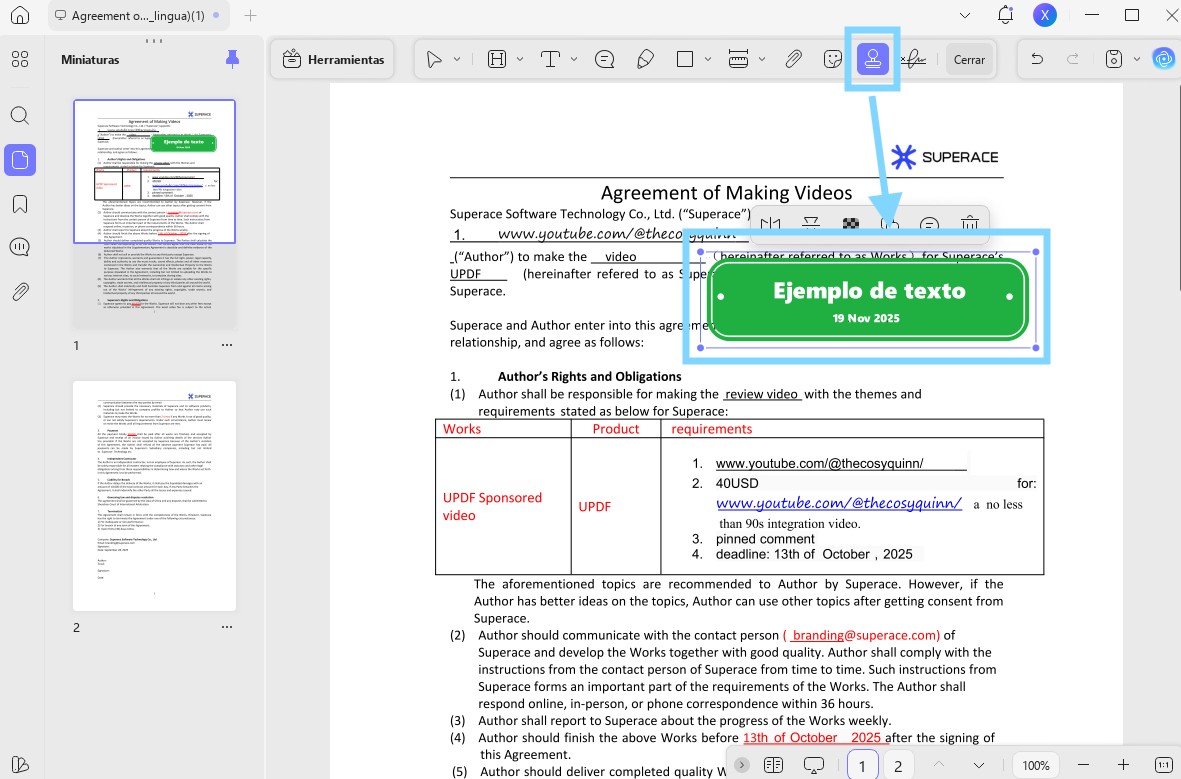
Task: Expand the shape tool dropdown arrow
Action: pos(708,60)
